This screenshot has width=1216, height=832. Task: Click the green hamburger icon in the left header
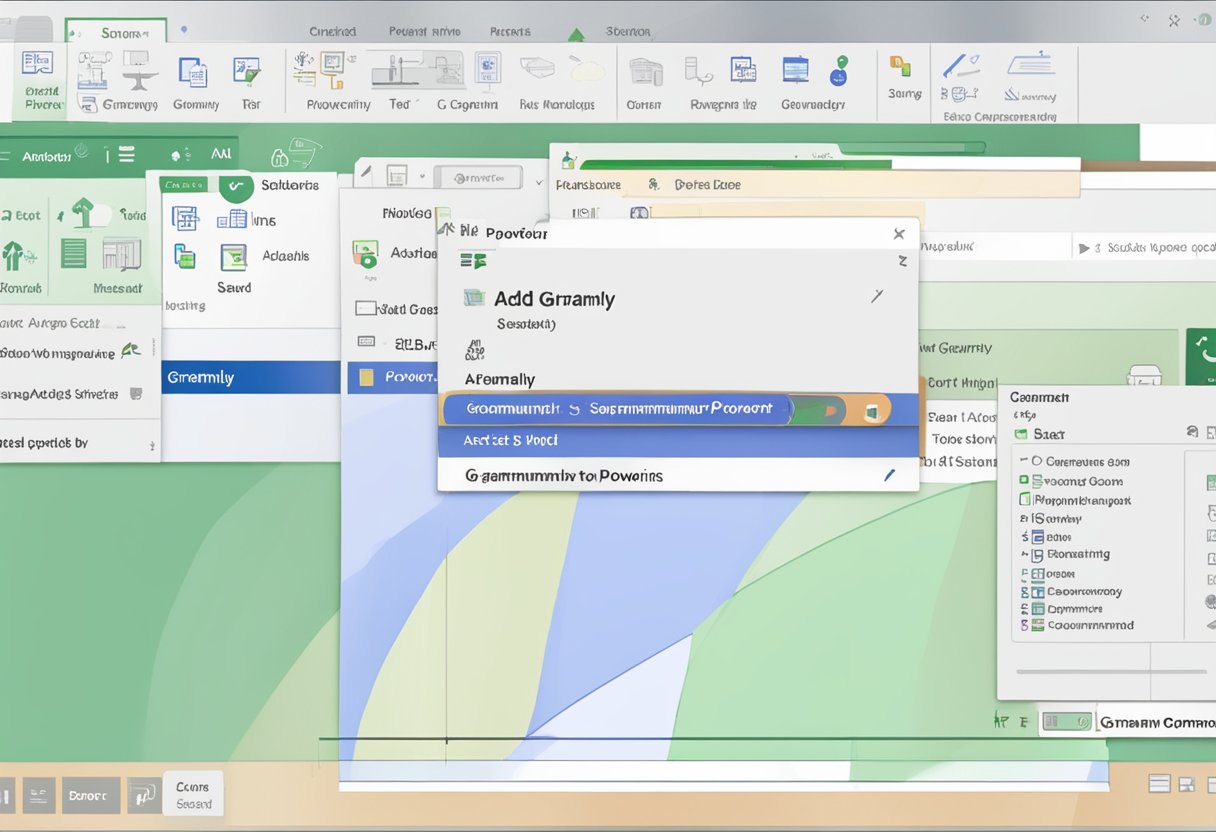click(x=127, y=155)
